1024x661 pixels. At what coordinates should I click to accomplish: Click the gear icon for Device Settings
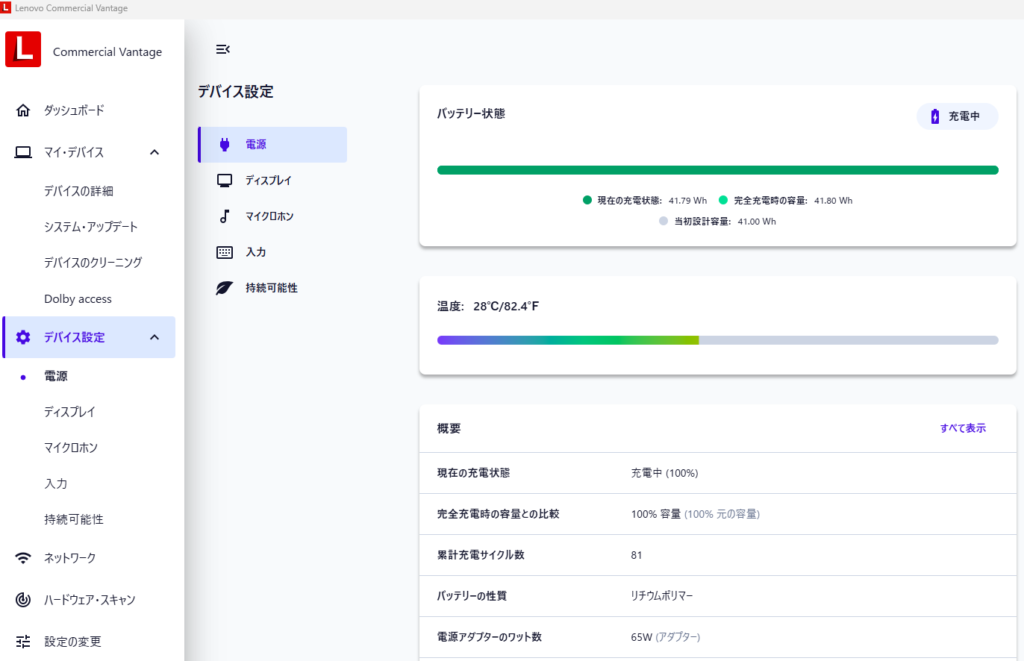pyautogui.click(x=23, y=338)
